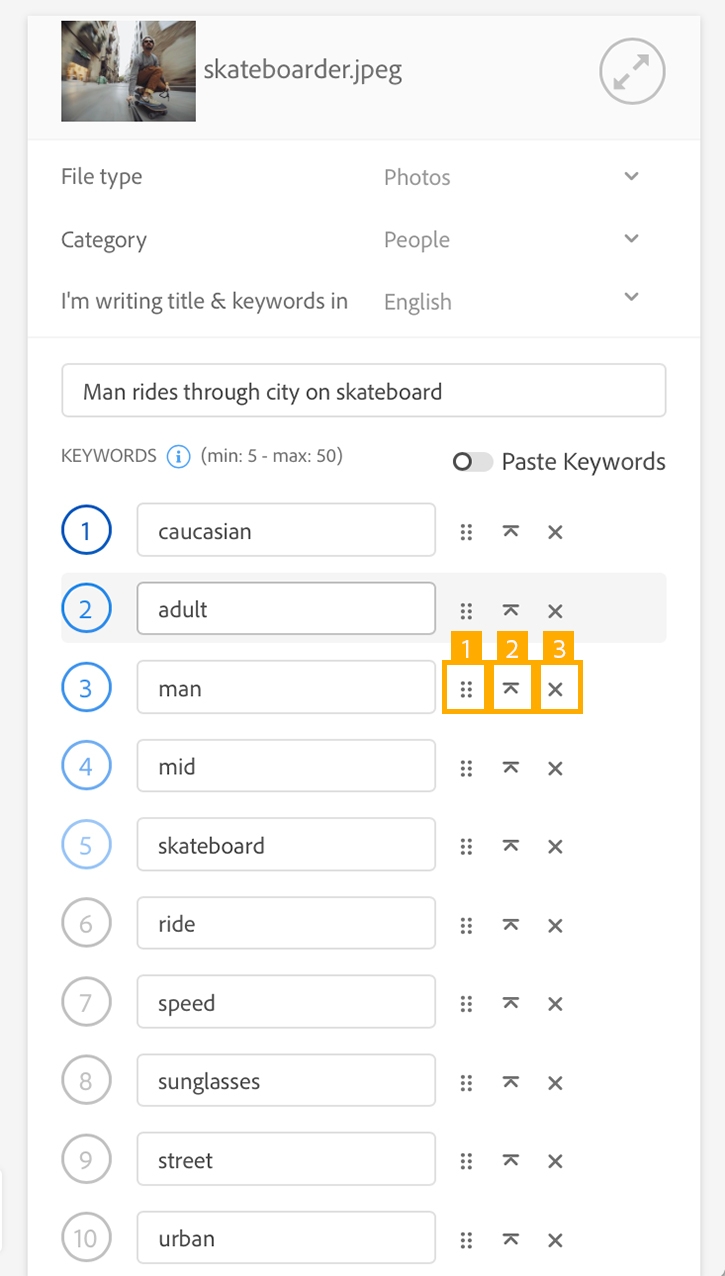Click the 'speed' keyword input
The height and width of the screenshot is (1276, 725).
point(286,1003)
